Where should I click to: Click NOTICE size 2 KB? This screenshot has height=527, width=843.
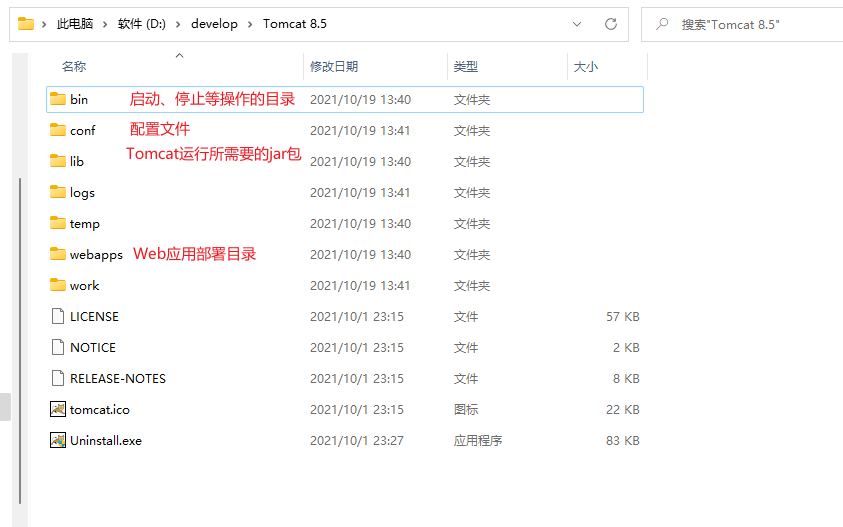pos(626,348)
